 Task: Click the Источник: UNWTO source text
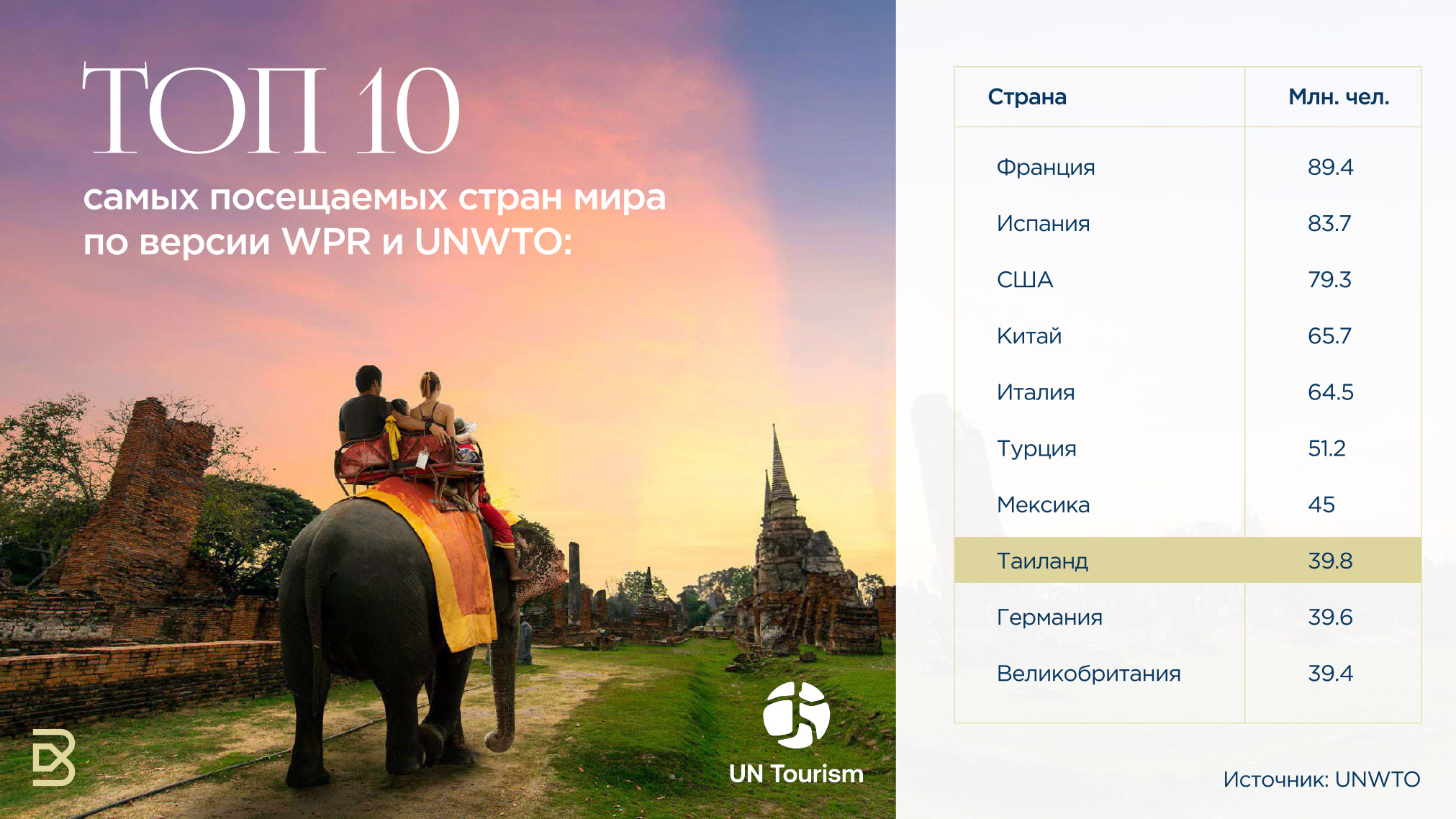click(1321, 779)
